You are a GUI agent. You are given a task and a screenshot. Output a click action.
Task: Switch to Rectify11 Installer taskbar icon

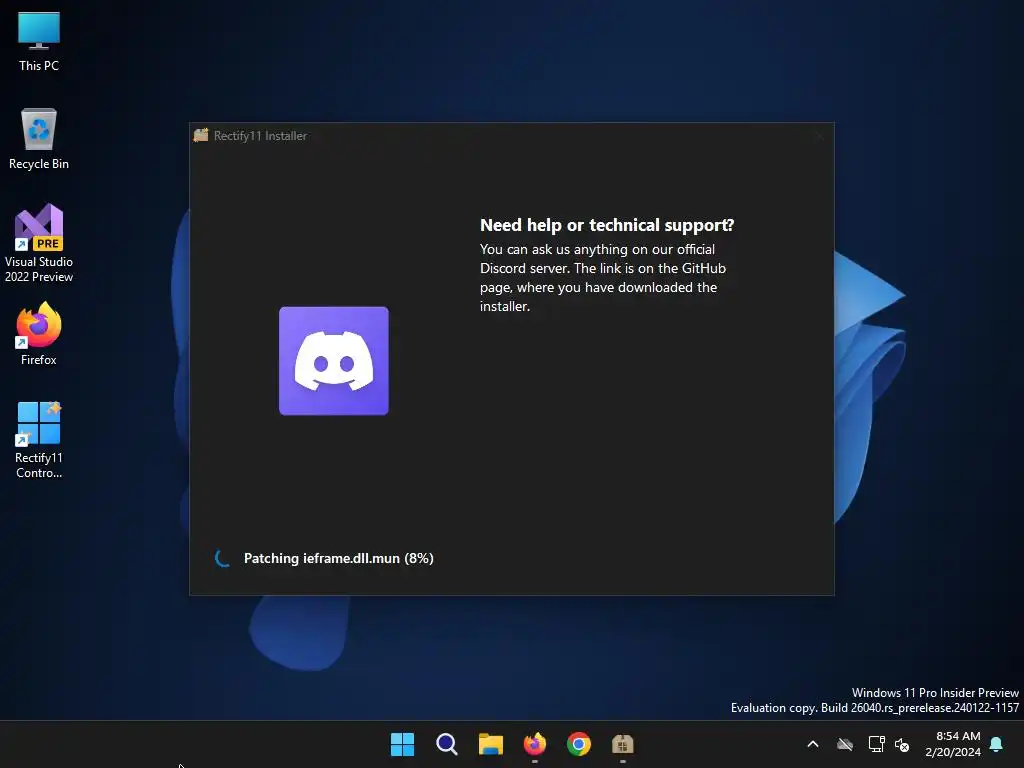coord(622,744)
